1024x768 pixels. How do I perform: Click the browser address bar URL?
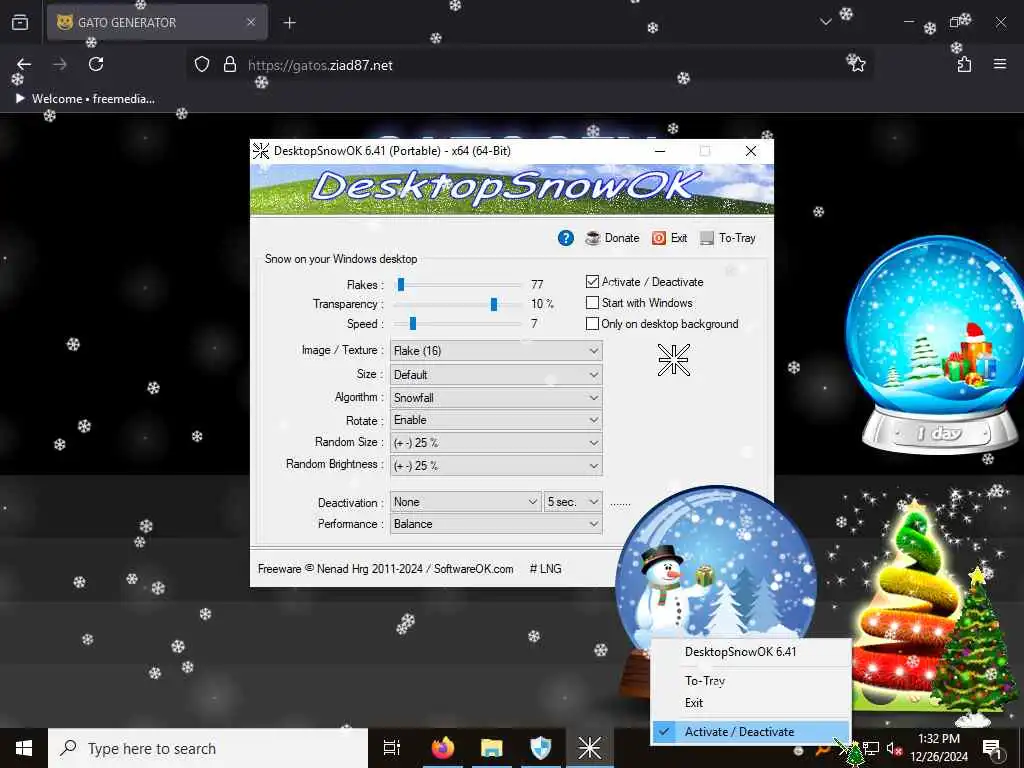pos(320,65)
